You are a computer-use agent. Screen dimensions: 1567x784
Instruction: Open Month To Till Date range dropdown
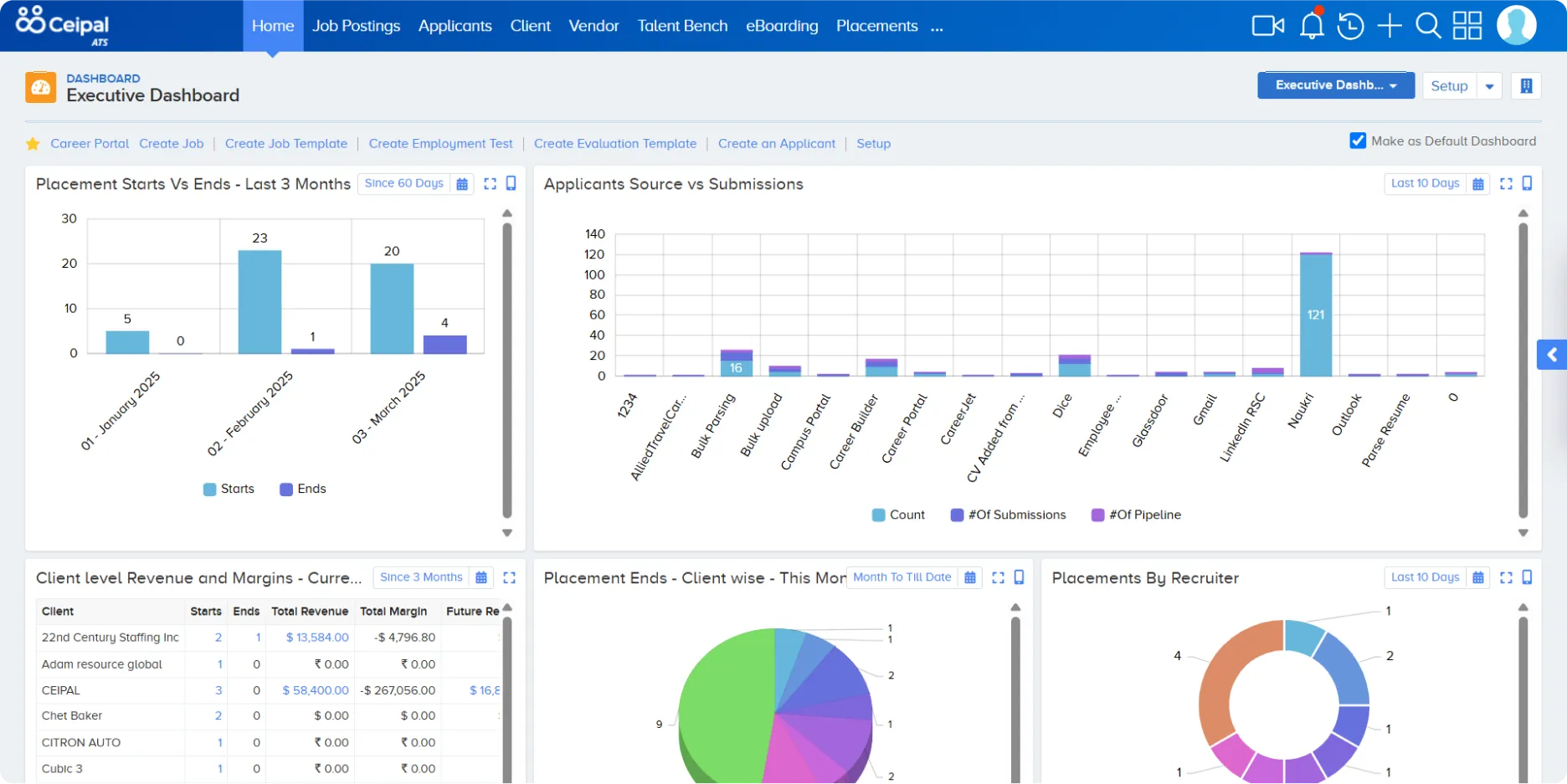902,577
